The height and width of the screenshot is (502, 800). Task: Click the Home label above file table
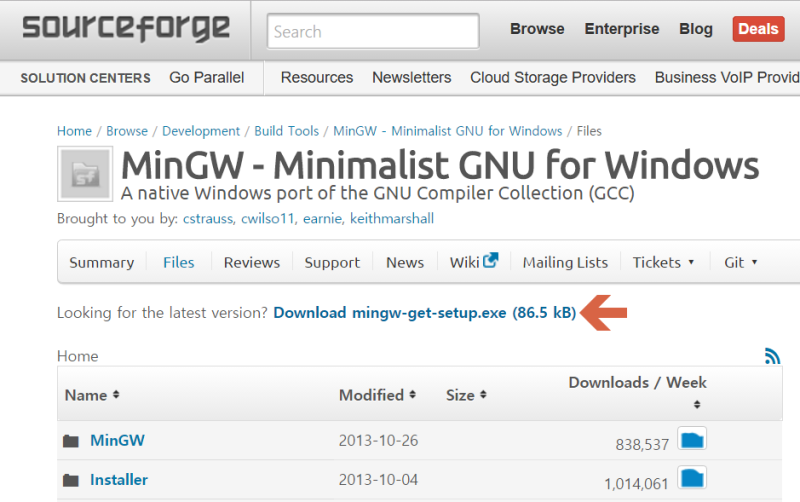[78, 356]
